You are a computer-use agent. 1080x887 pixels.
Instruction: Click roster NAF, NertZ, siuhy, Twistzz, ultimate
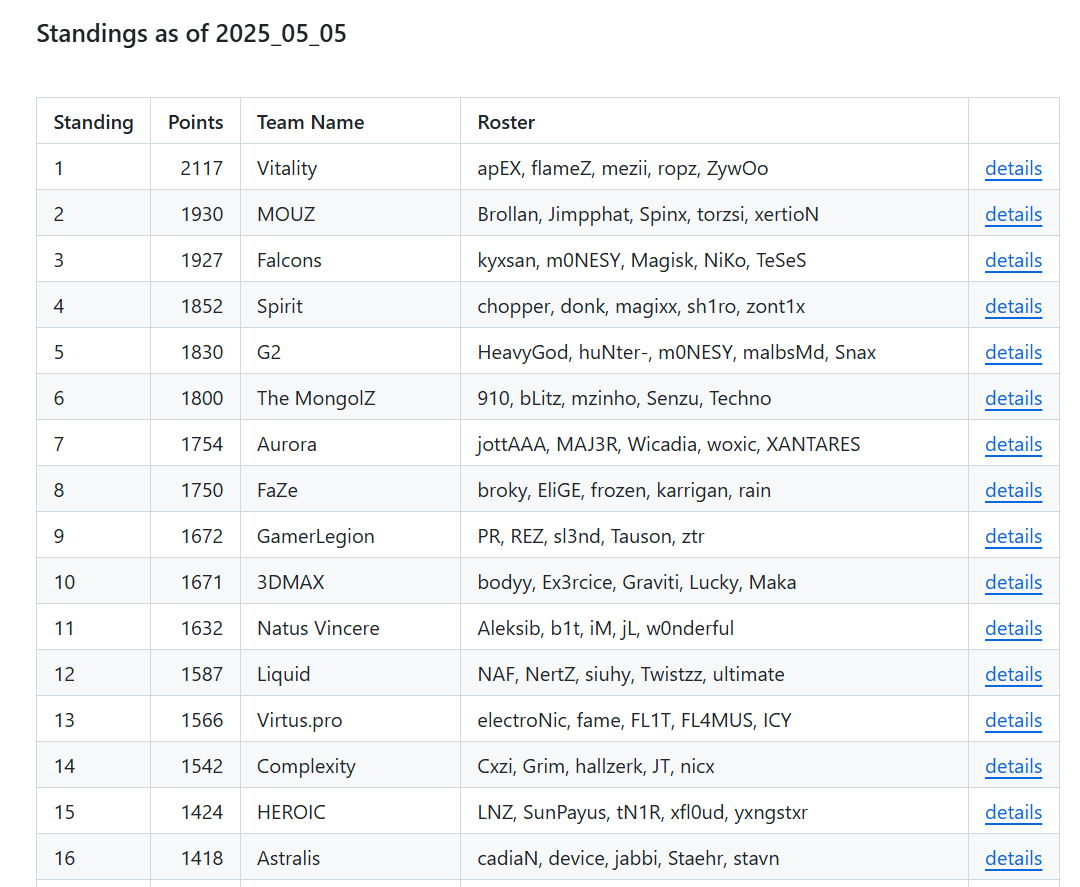[x=631, y=674]
